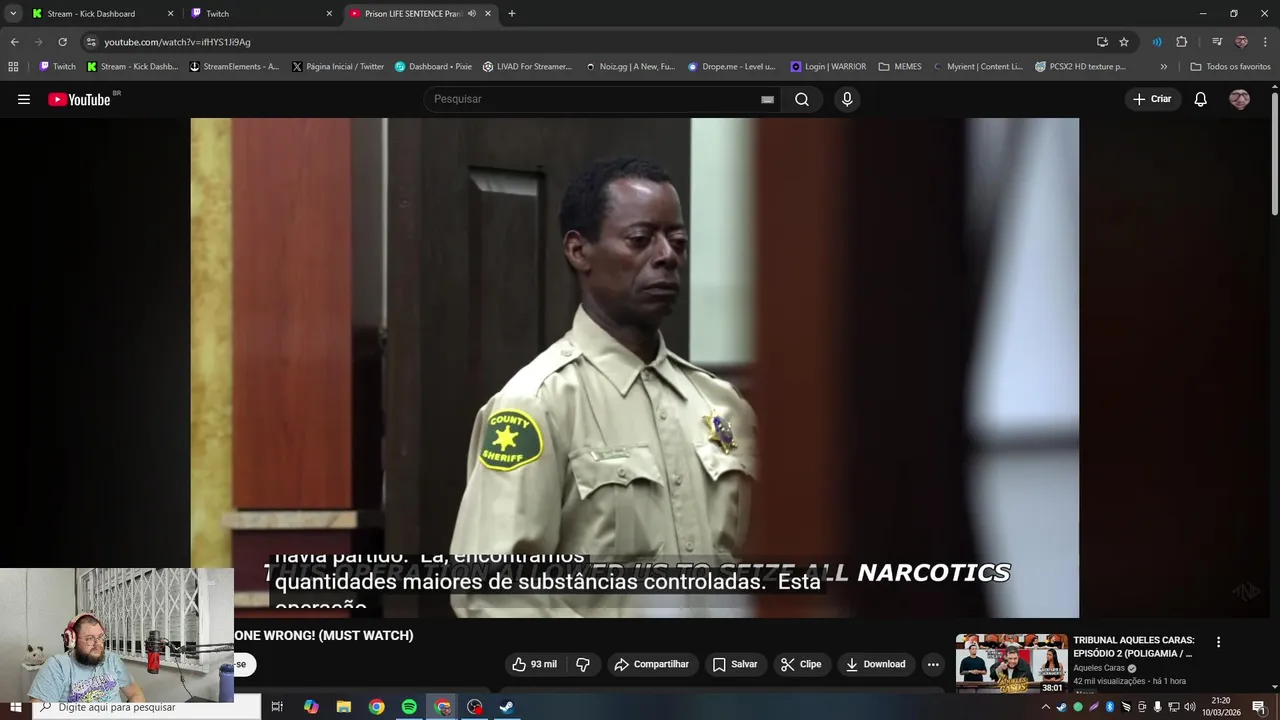
Task: Open Chrome profile avatar
Action: click(1241, 42)
